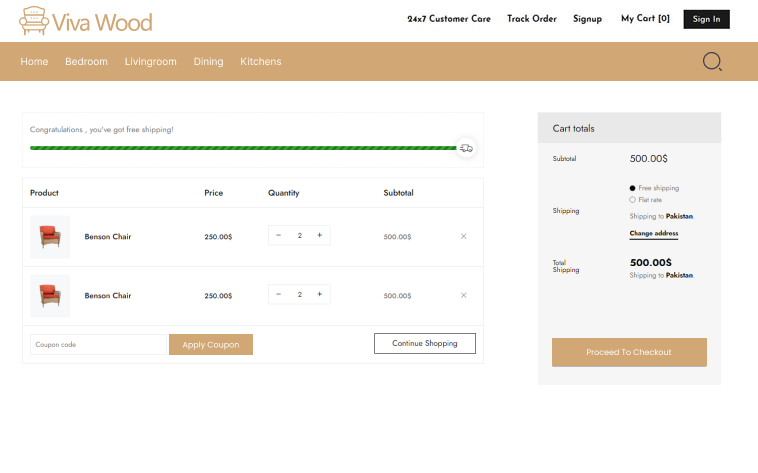Open the Kitchens menu item
Image resolution: width=758 pixels, height=473 pixels.
[x=260, y=62]
